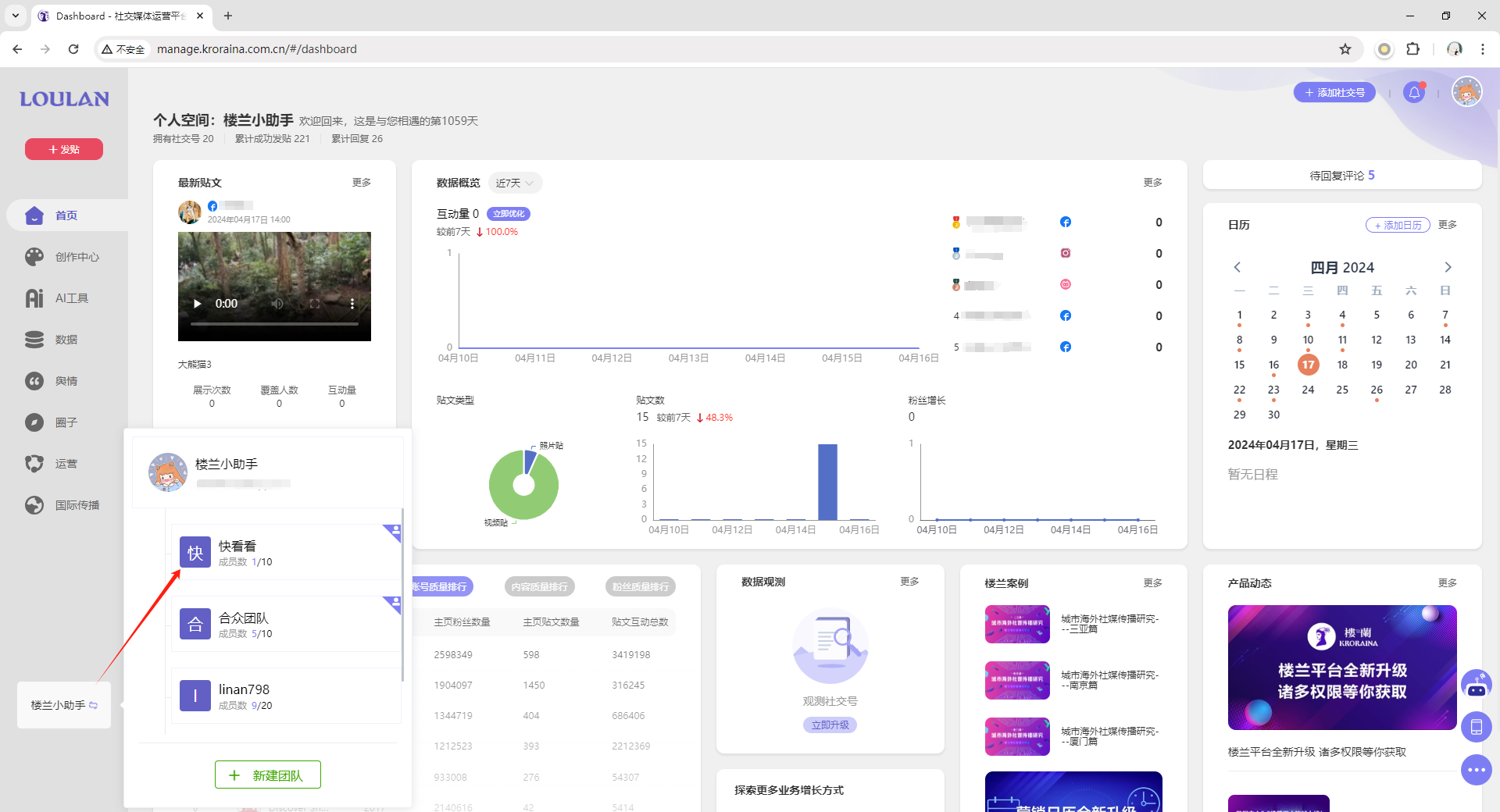Open the 近7天 time range dropdown
Image resolution: width=1500 pixels, height=812 pixels.
515,183
